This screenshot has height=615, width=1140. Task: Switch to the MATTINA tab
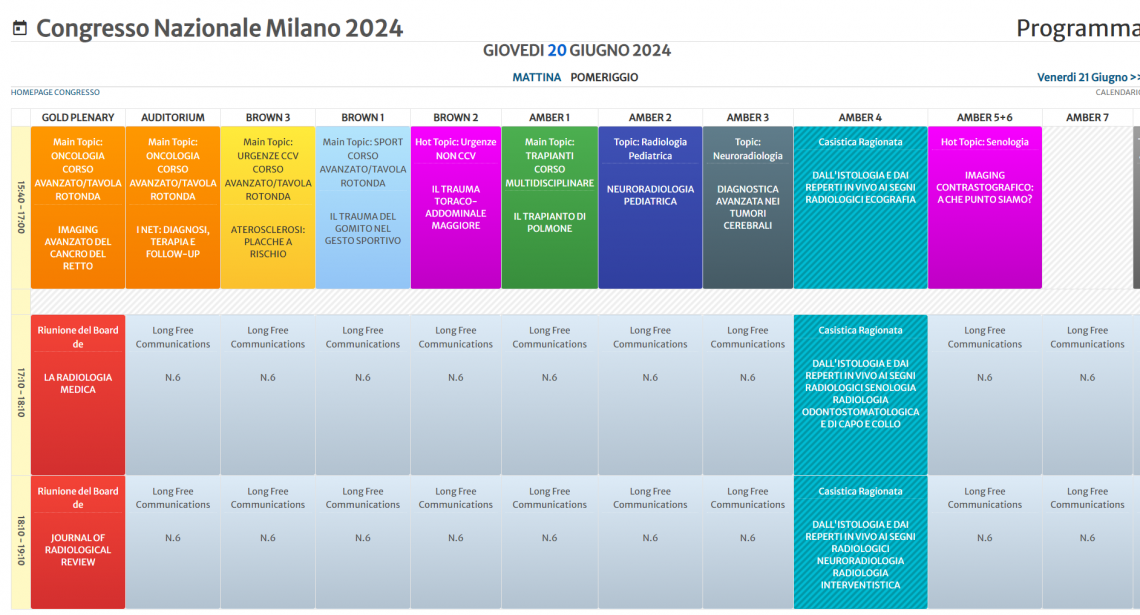click(x=536, y=77)
